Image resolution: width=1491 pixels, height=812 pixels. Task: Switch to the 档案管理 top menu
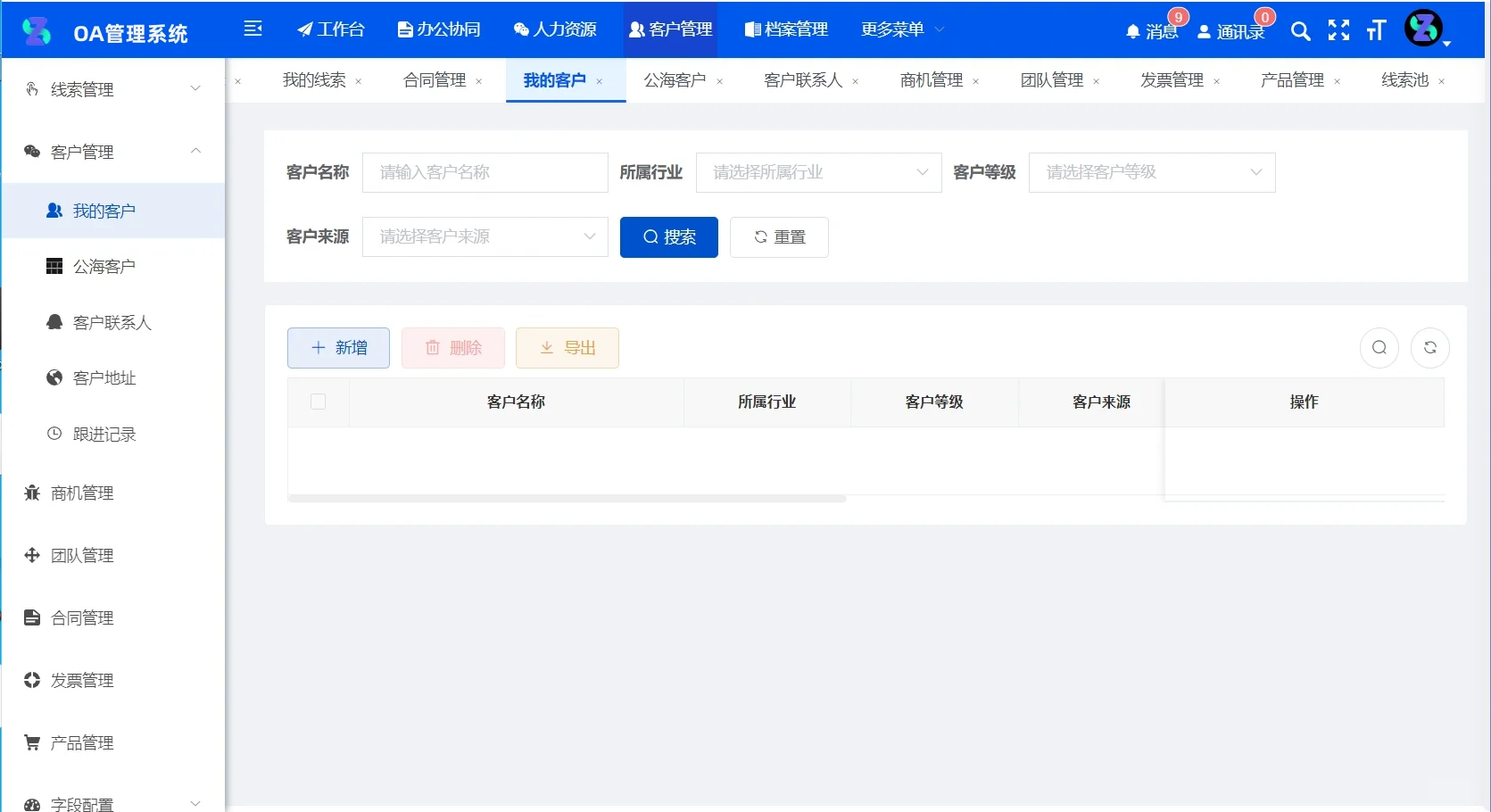786,29
